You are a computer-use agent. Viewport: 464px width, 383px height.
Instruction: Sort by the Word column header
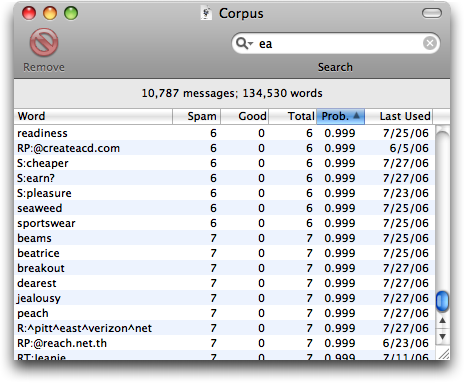tap(93, 116)
